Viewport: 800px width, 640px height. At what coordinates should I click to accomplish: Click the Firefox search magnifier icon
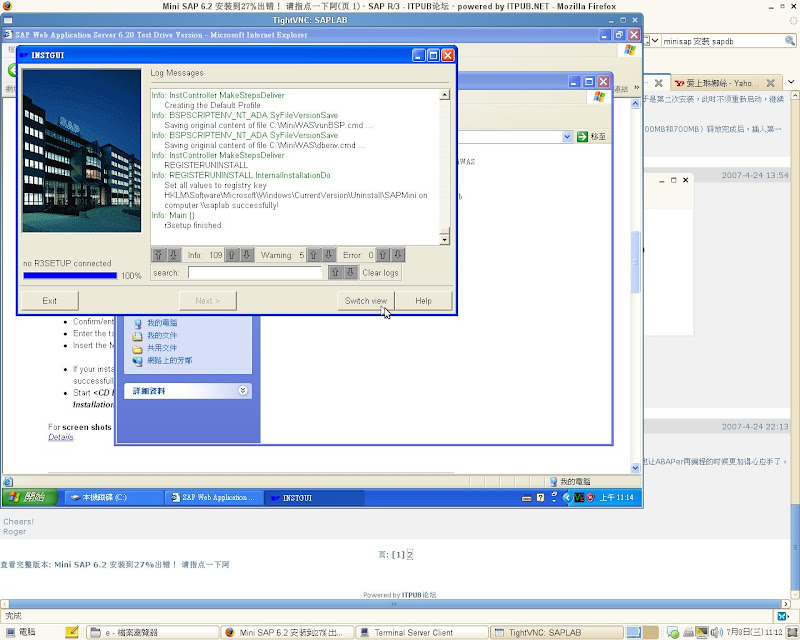[790, 41]
